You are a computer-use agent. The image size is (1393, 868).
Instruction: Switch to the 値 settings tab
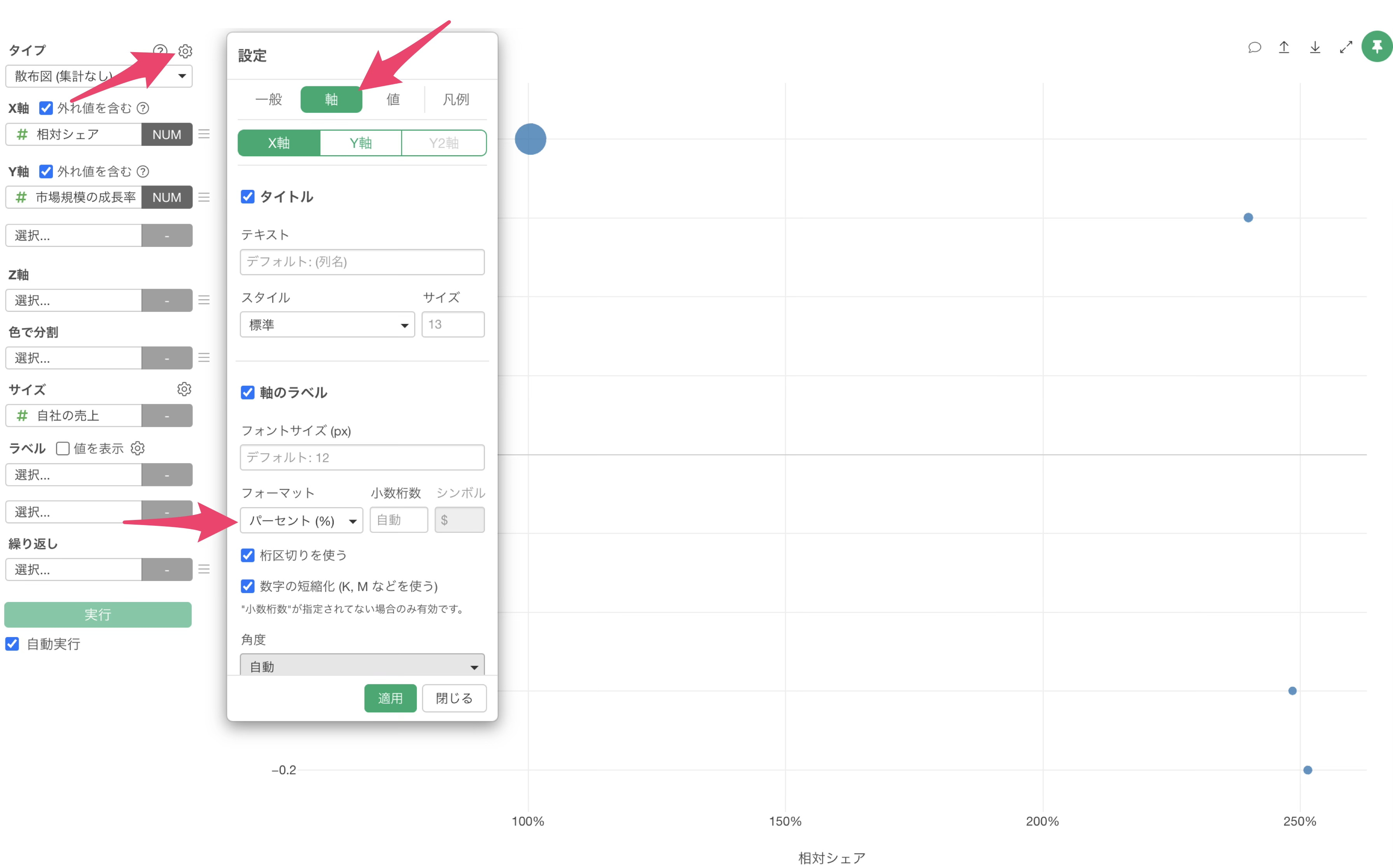coord(393,99)
